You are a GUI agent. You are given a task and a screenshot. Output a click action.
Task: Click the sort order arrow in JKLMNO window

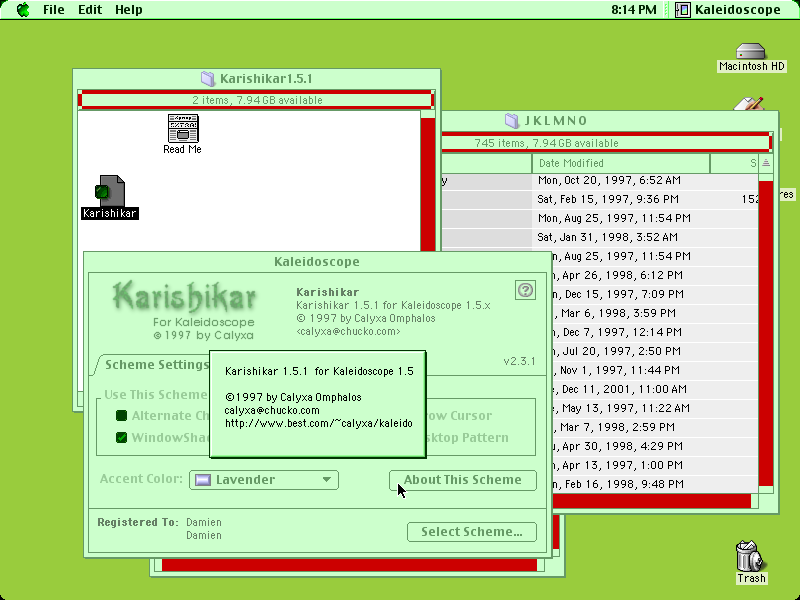coord(766,163)
